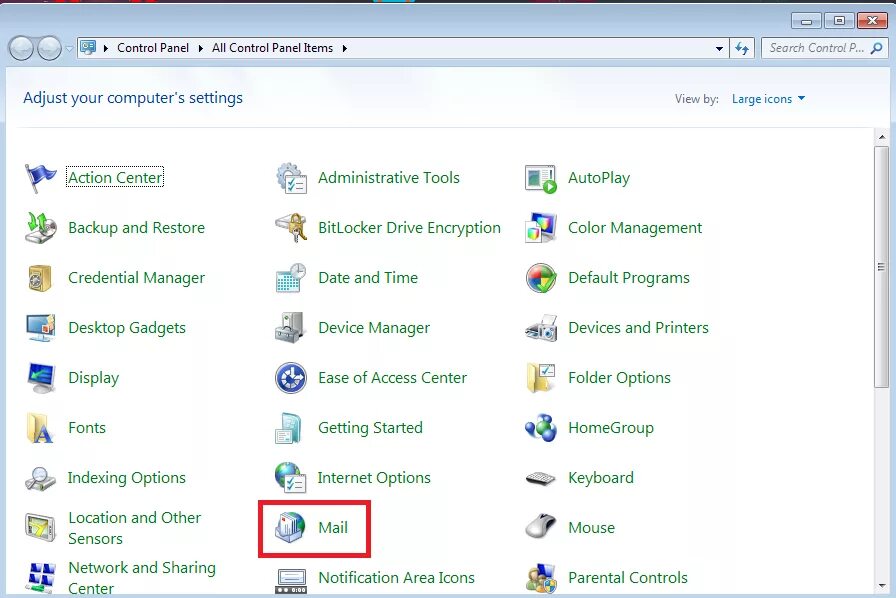Open the Action Center flag icon
The height and width of the screenshot is (598, 896).
click(41, 178)
